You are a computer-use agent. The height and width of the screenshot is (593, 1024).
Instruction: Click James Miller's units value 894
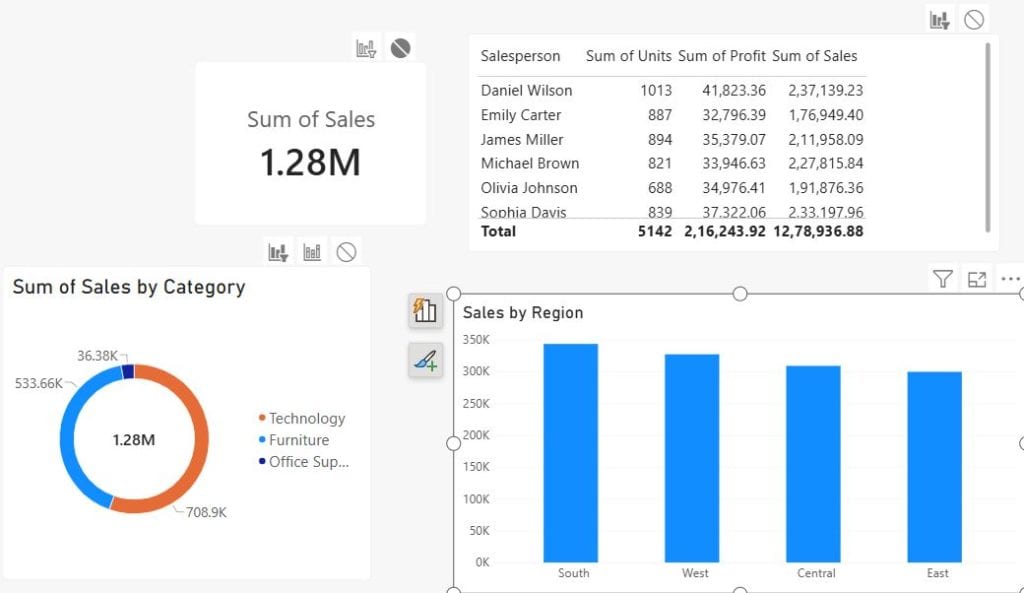pyautogui.click(x=660, y=140)
